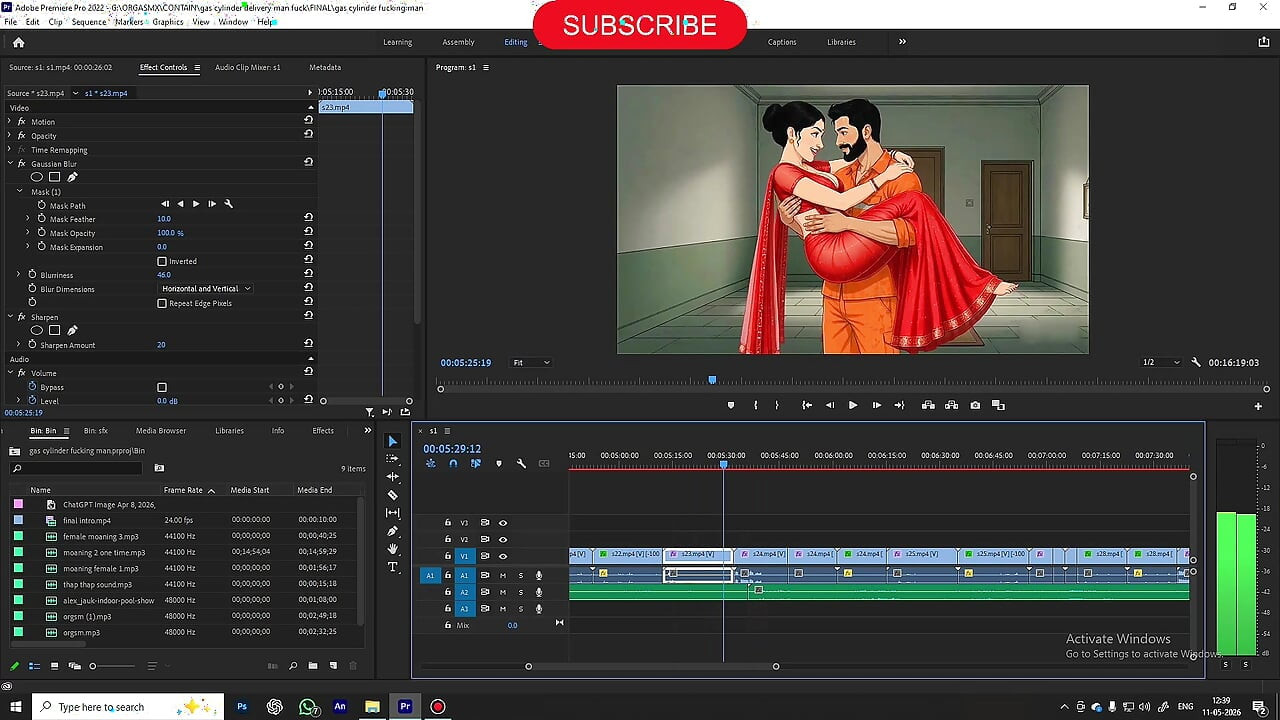
Task: Expand the Opacity effect properties
Action: click(x=9, y=135)
